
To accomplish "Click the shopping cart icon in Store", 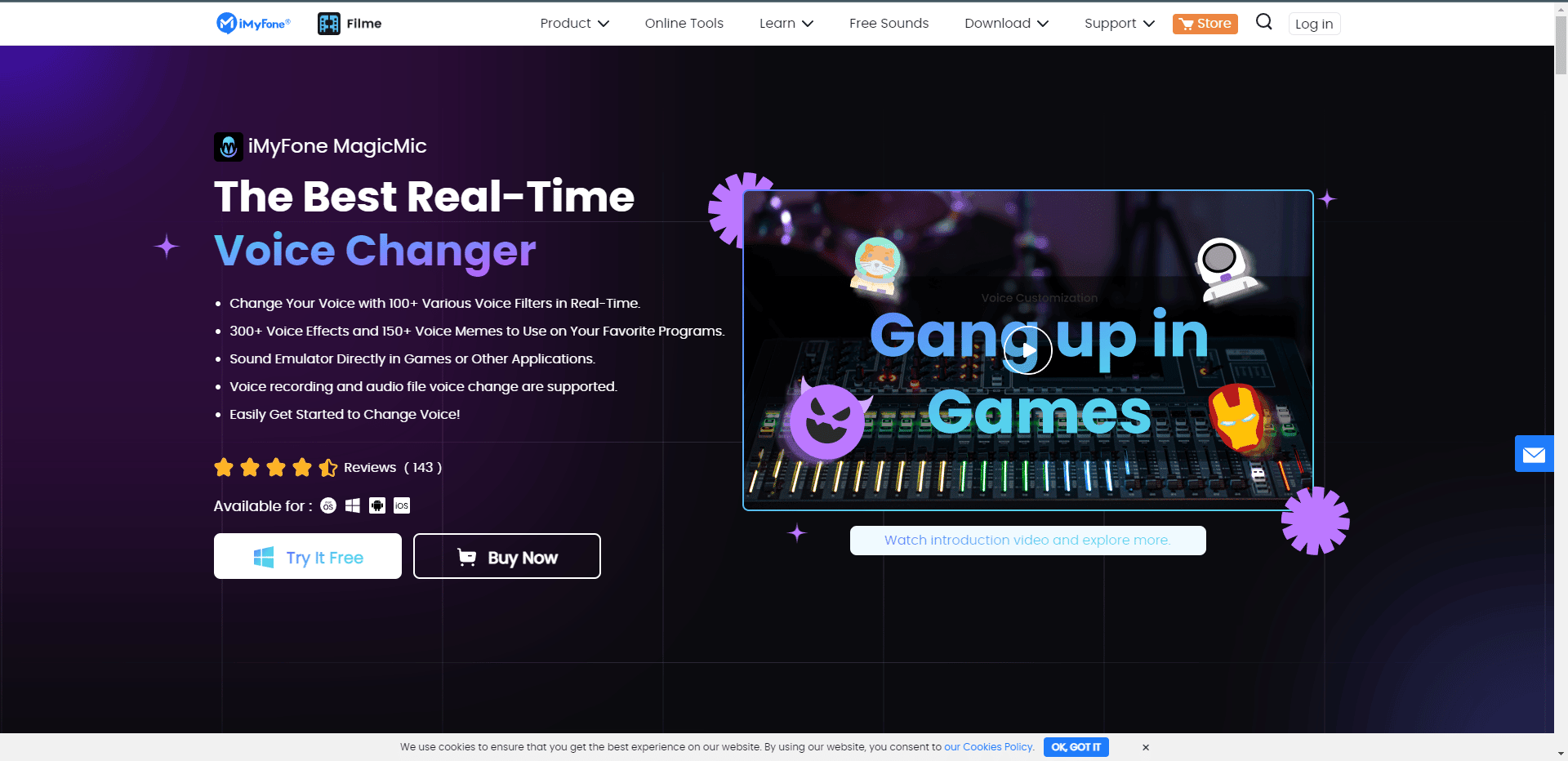I will point(1186,24).
